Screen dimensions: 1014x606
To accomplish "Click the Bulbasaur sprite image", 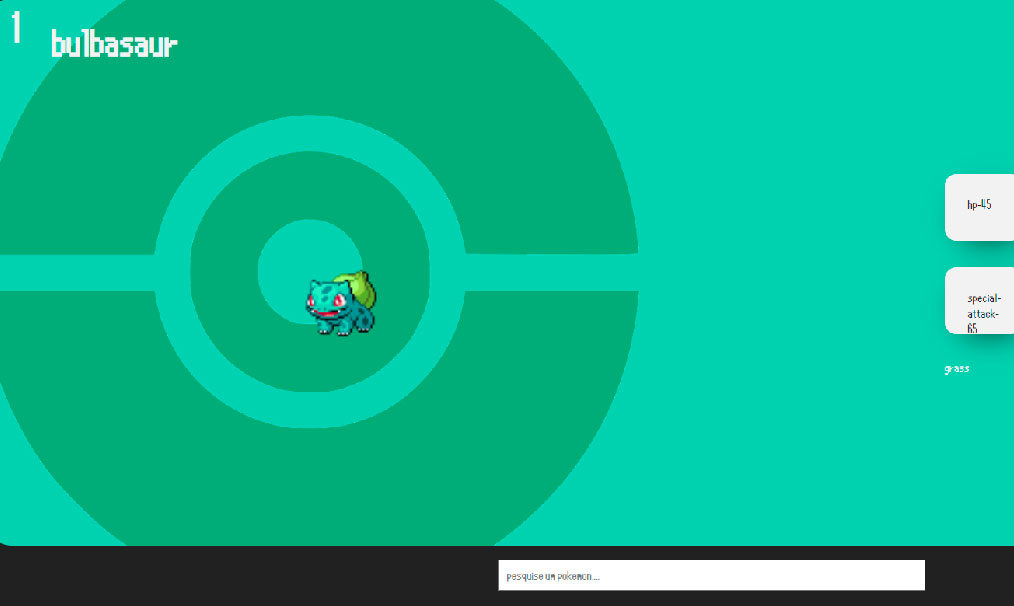I will tap(341, 304).
